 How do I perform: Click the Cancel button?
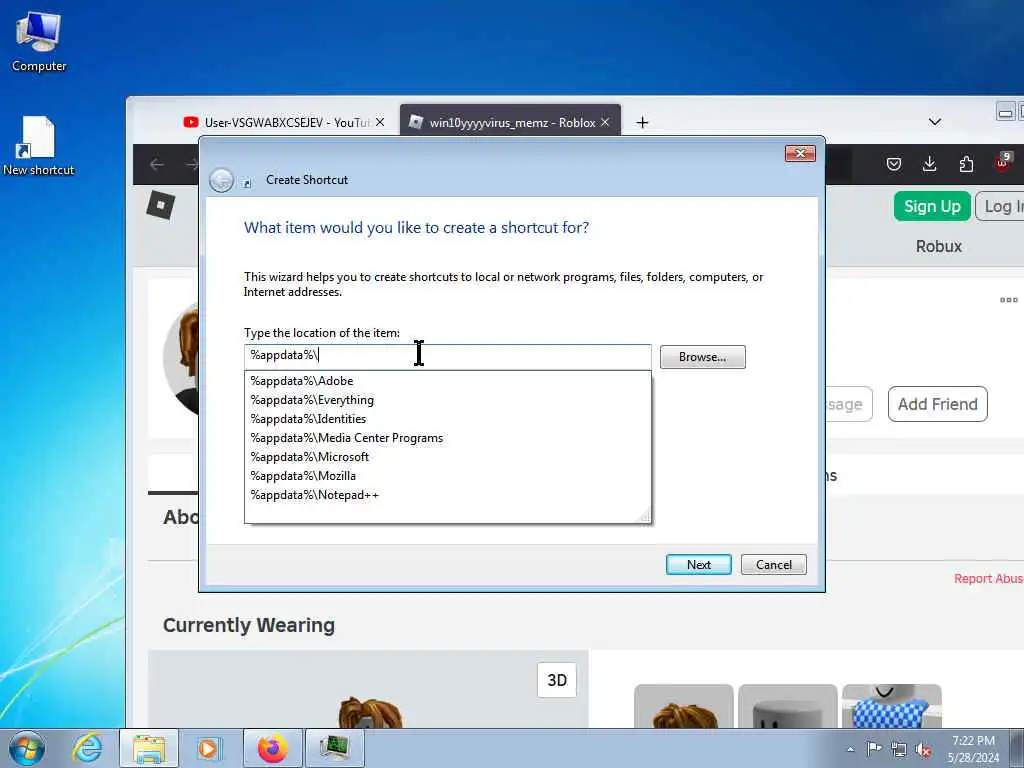pyautogui.click(x=774, y=565)
